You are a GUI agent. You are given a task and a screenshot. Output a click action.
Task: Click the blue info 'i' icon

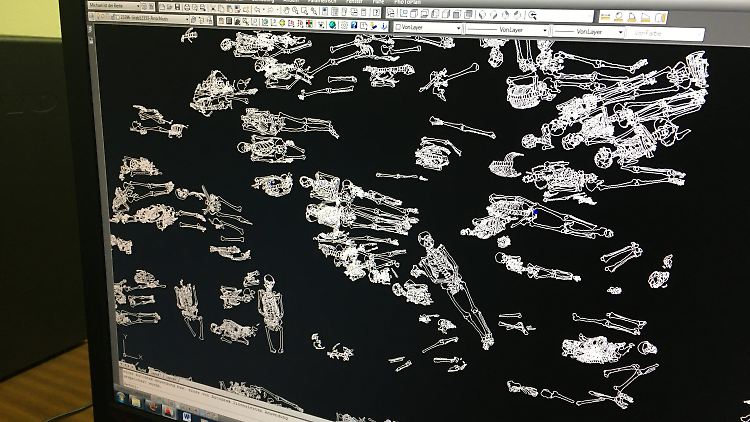click(x=384, y=26)
